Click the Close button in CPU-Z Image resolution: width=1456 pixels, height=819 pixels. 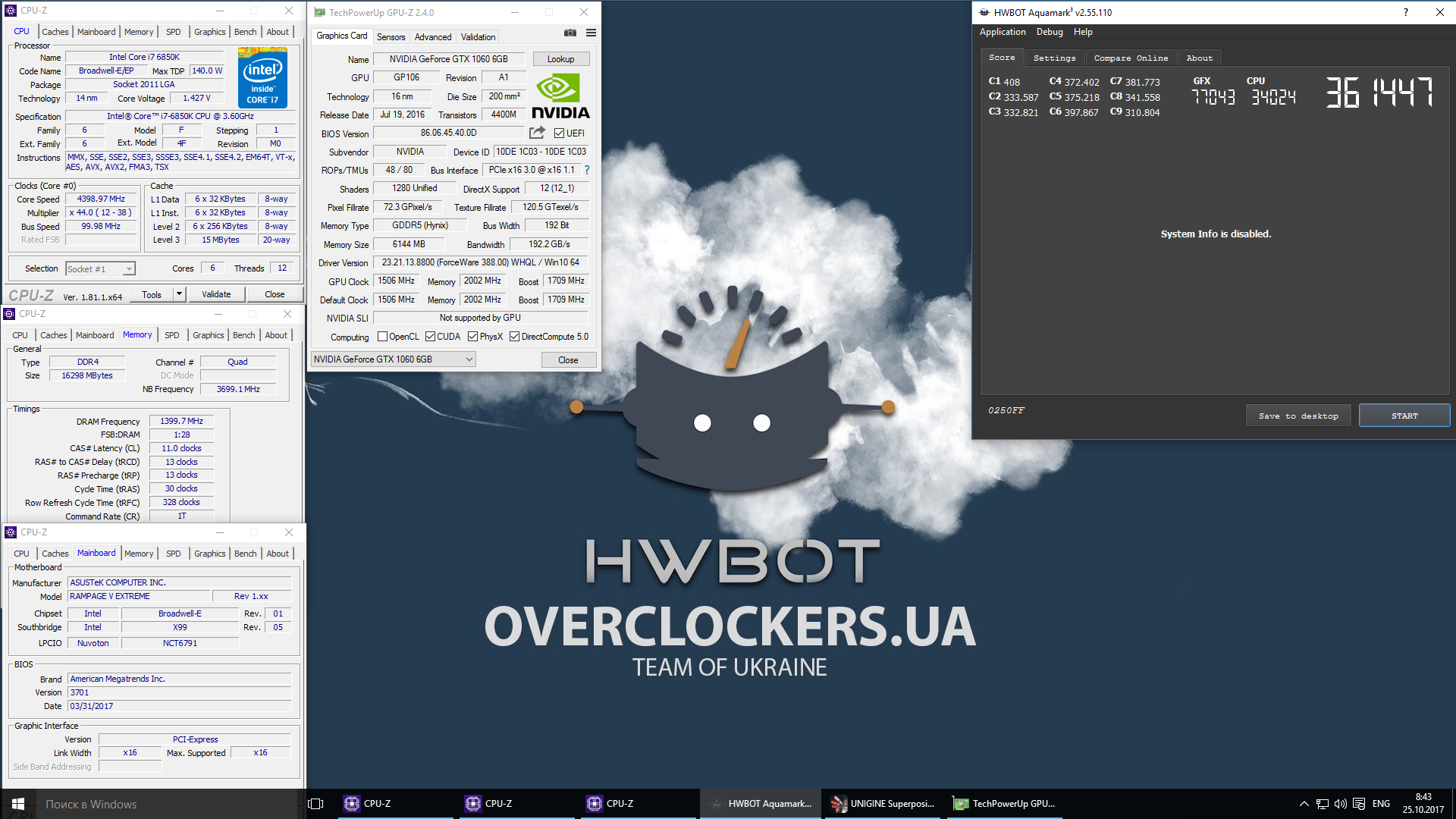pos(275,294)
